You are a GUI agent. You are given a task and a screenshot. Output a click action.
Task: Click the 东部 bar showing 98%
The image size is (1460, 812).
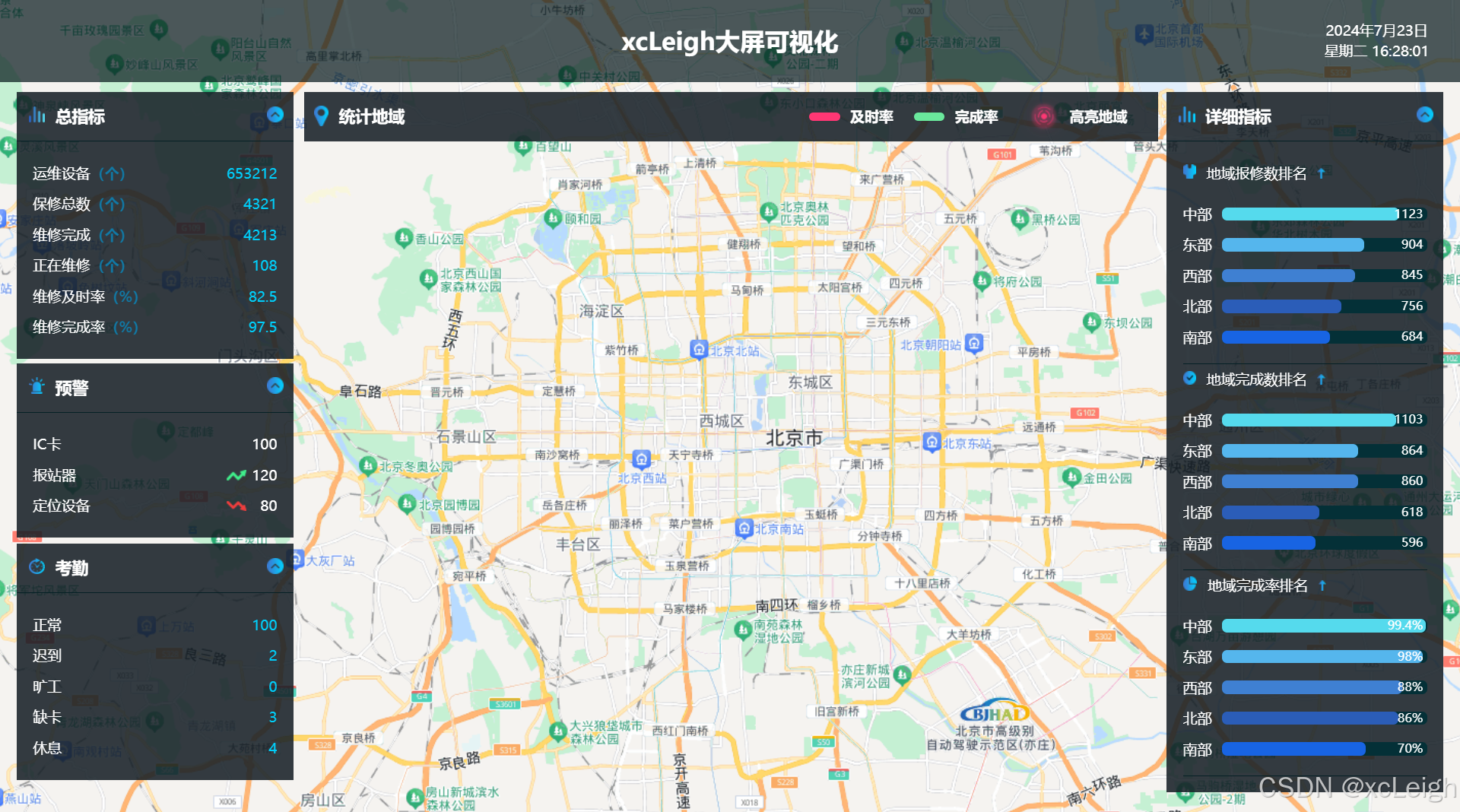1324,657
